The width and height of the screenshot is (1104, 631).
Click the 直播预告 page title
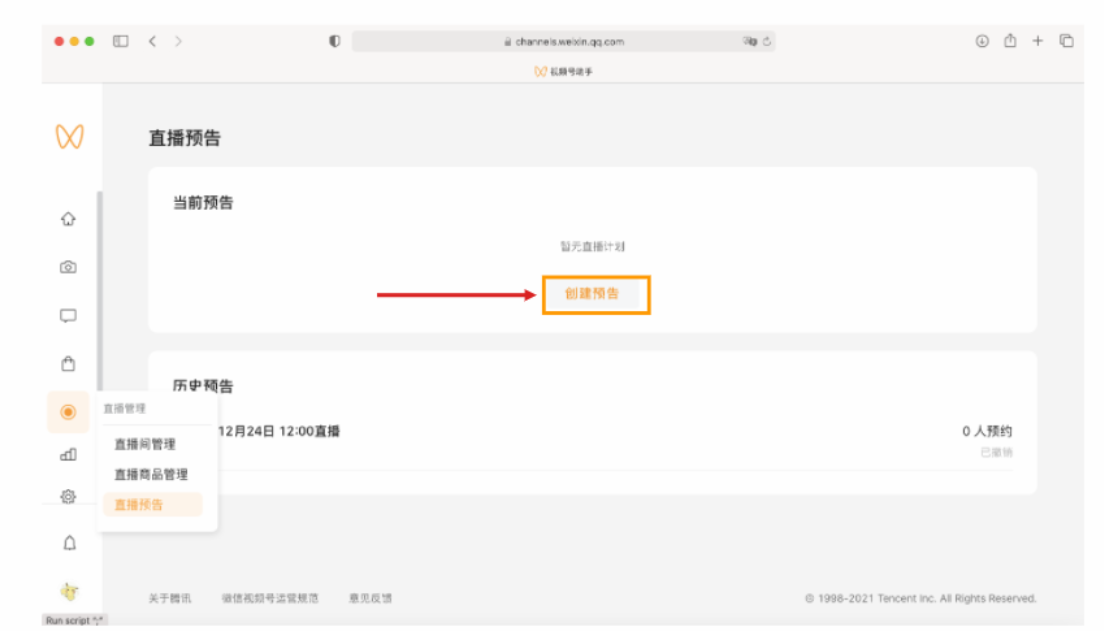point(184,138)
